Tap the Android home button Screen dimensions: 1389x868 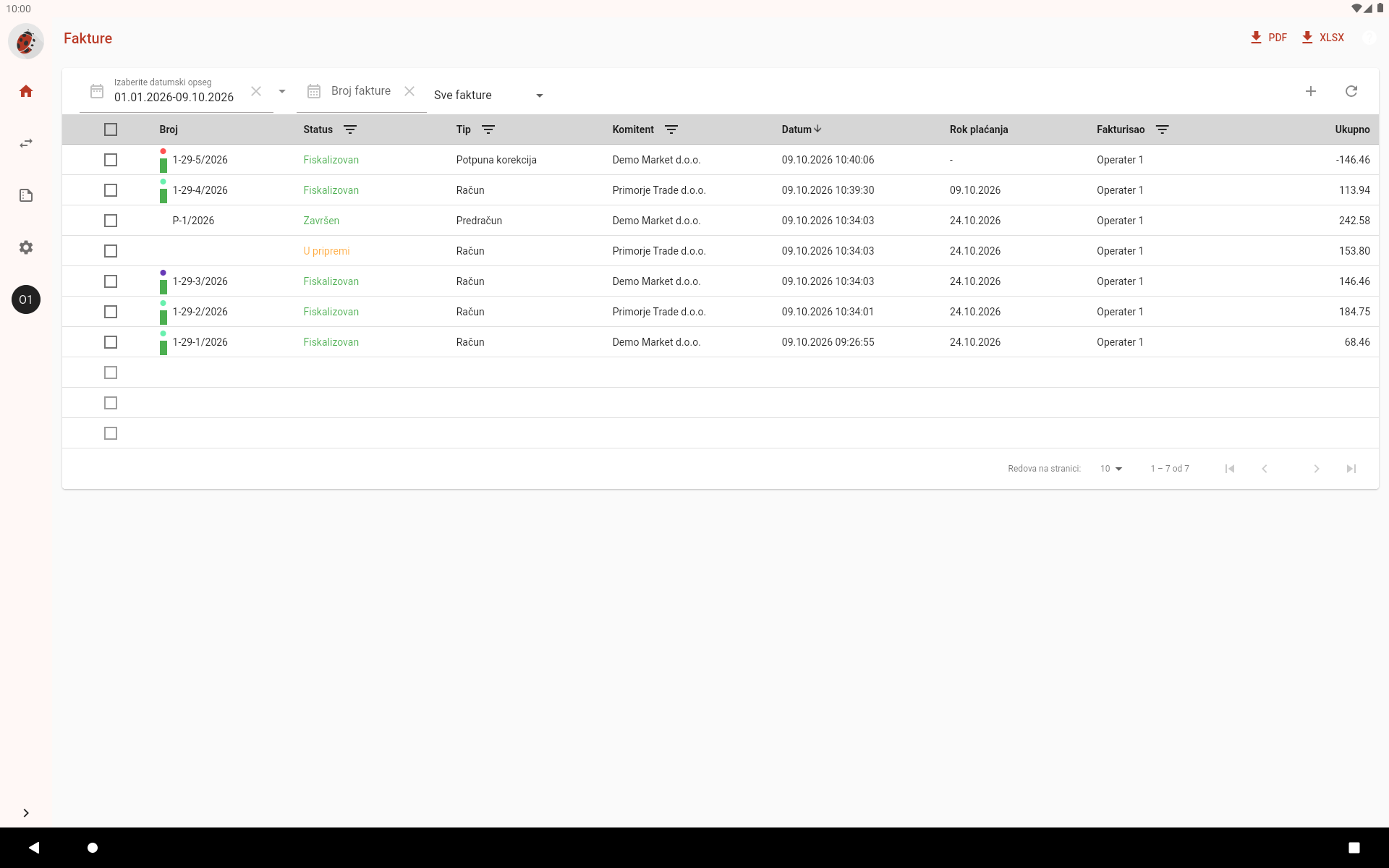pos(93,847)
